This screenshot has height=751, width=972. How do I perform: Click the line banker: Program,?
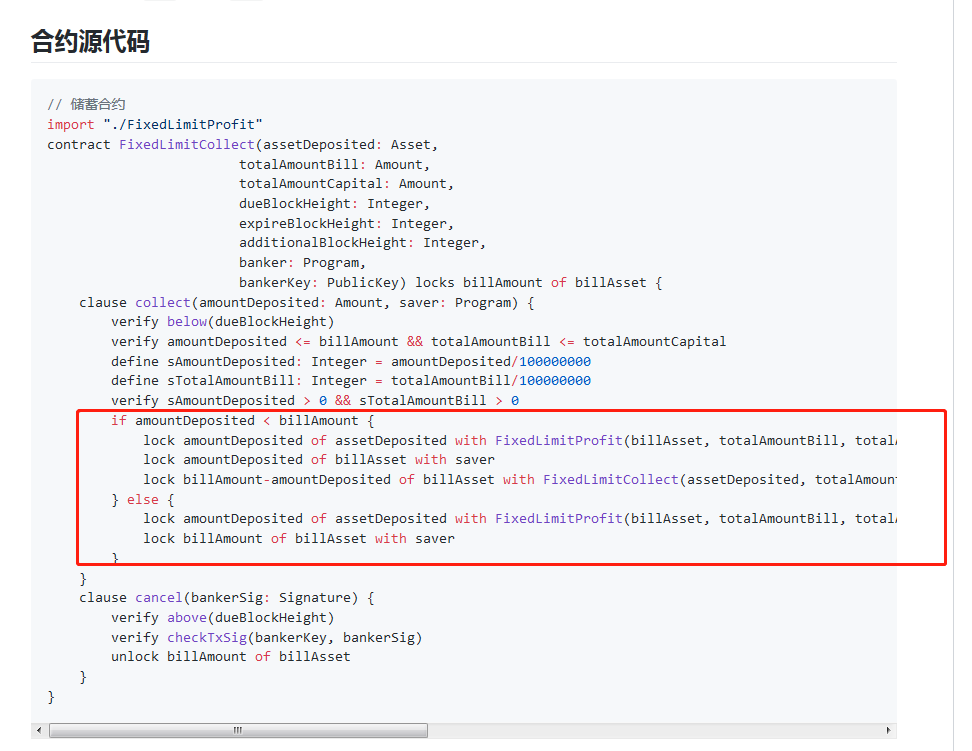pyautogui.click(x=303, y=262)
